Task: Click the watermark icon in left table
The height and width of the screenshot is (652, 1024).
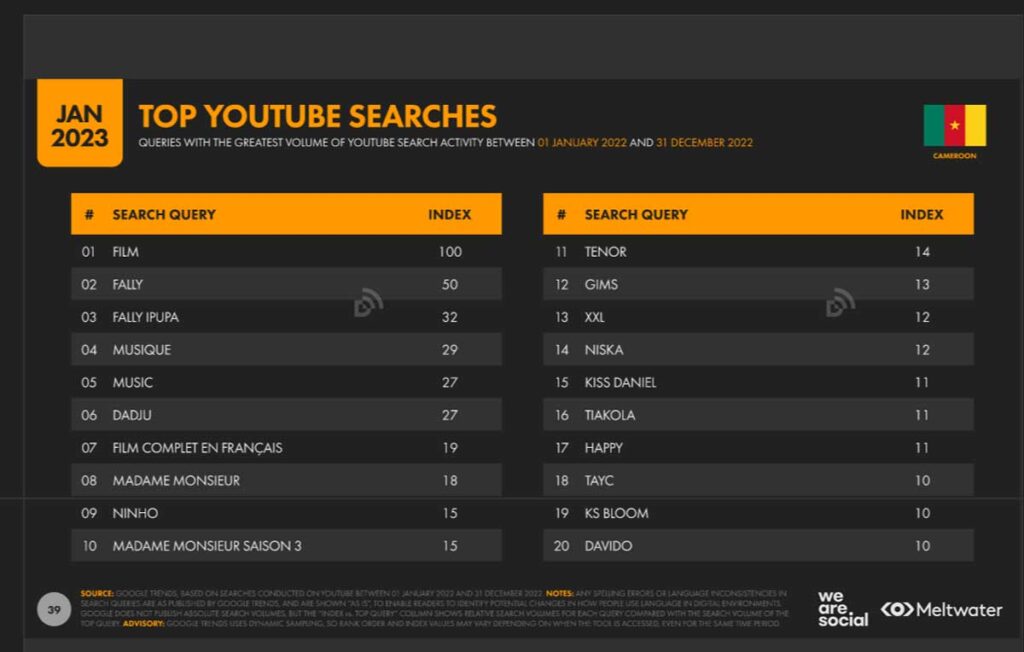Action: [368, 302]
